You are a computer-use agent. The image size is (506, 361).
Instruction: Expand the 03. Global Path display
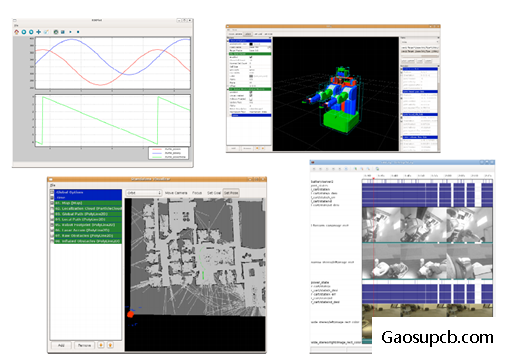point(52,214)
